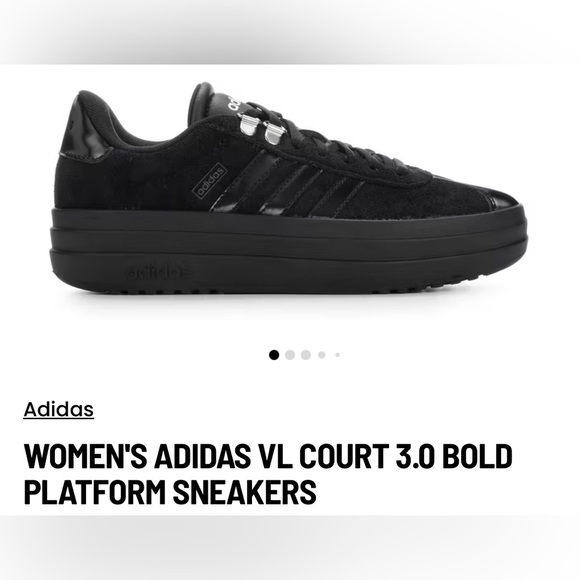Click the silver metal lace eyelets
The height and width of the screenshot is (580, 580).
[262, 128]
